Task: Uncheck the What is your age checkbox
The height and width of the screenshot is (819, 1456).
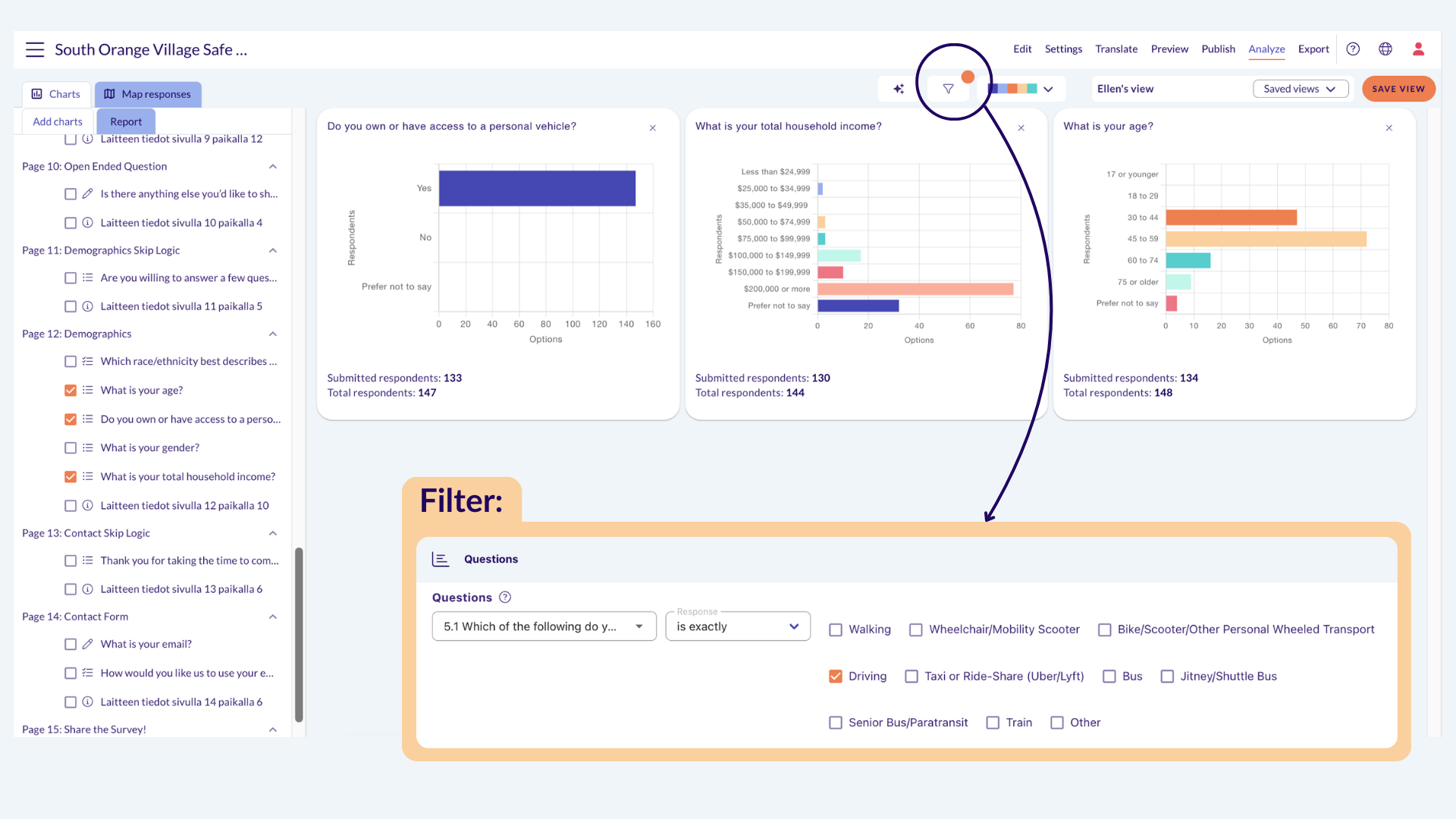Action: pos(71,391)
